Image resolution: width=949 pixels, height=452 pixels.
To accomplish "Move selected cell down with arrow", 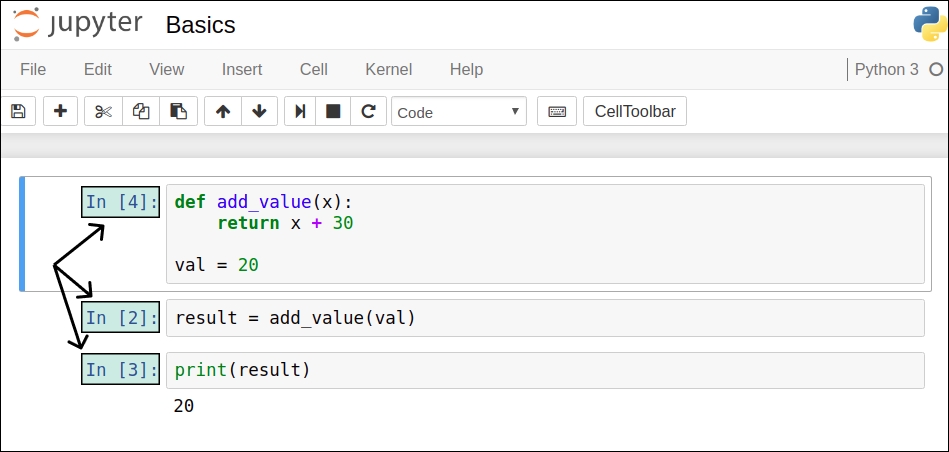I will (x=259, y=111).
